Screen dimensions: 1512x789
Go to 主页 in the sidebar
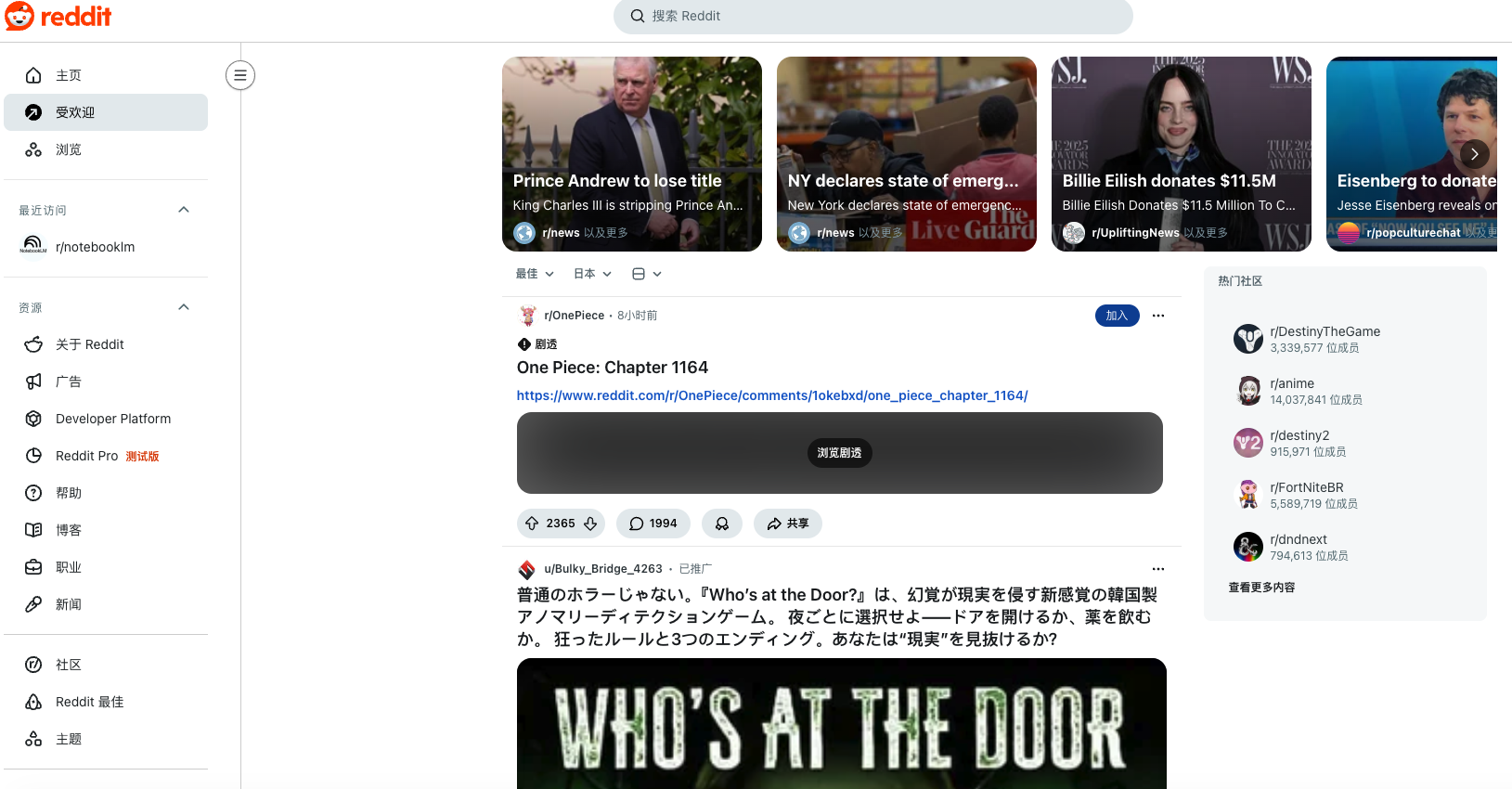(106, 75)
